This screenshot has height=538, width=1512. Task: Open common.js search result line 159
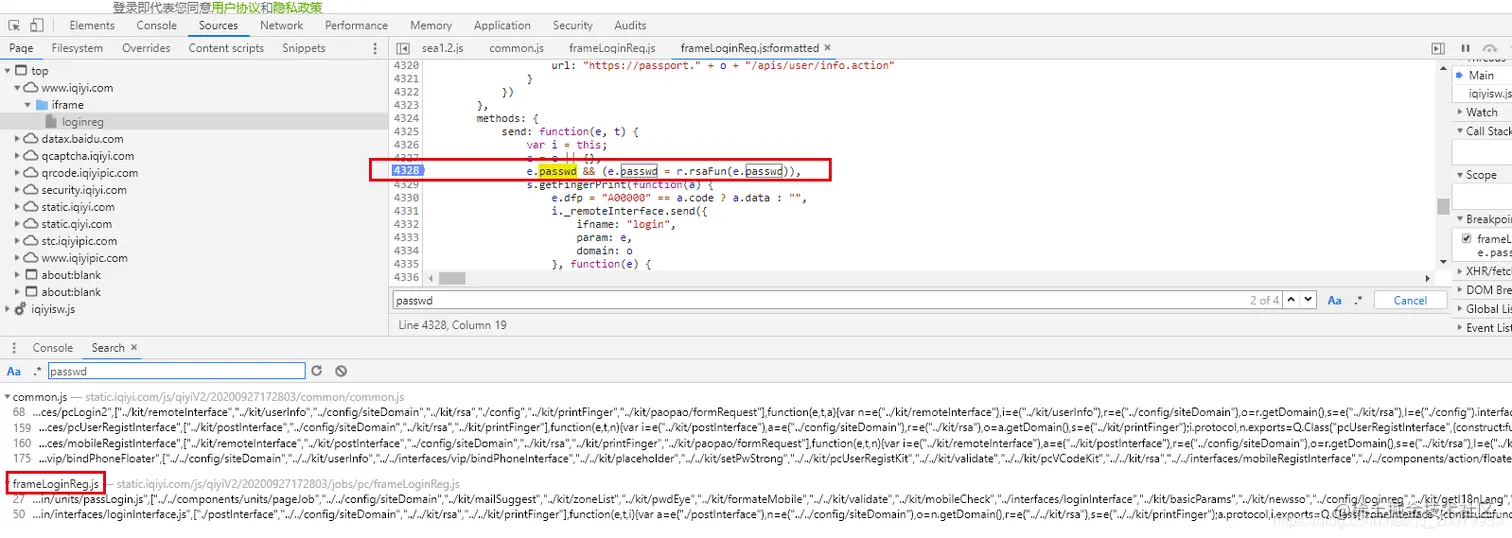click(x=756, y=427)
